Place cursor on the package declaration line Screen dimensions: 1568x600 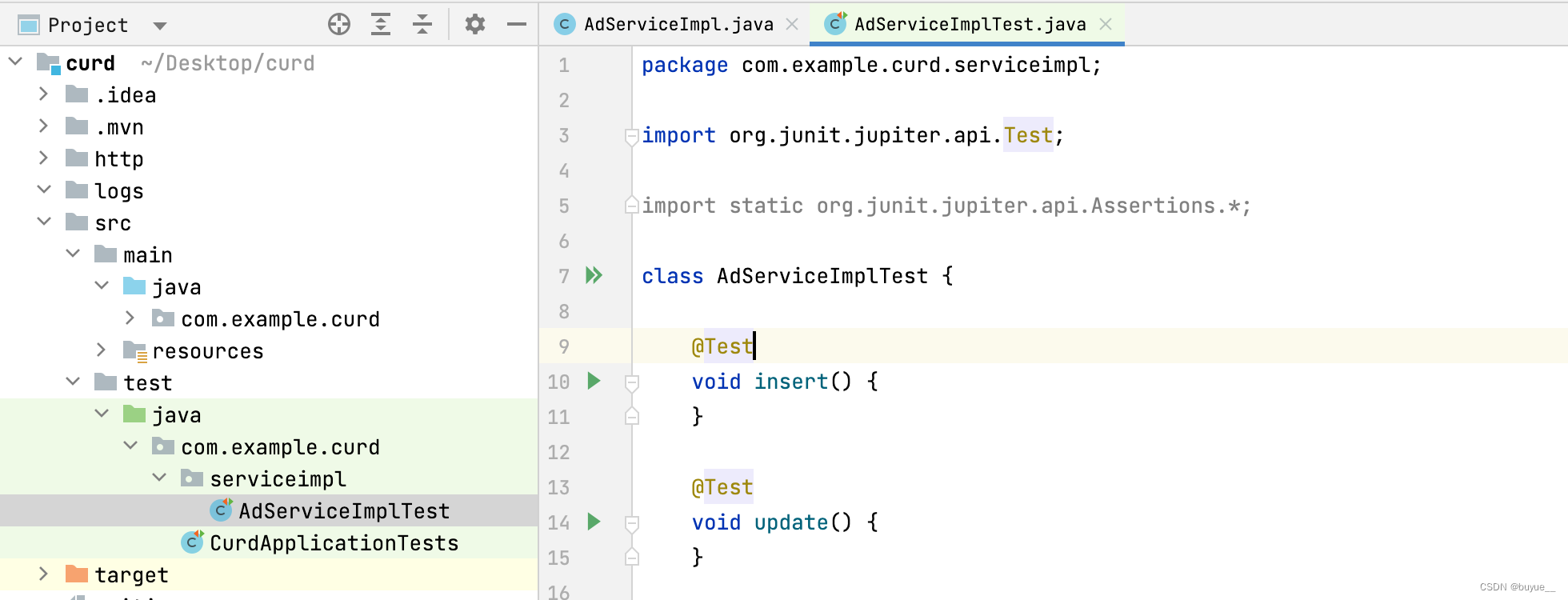pos(871,65)
